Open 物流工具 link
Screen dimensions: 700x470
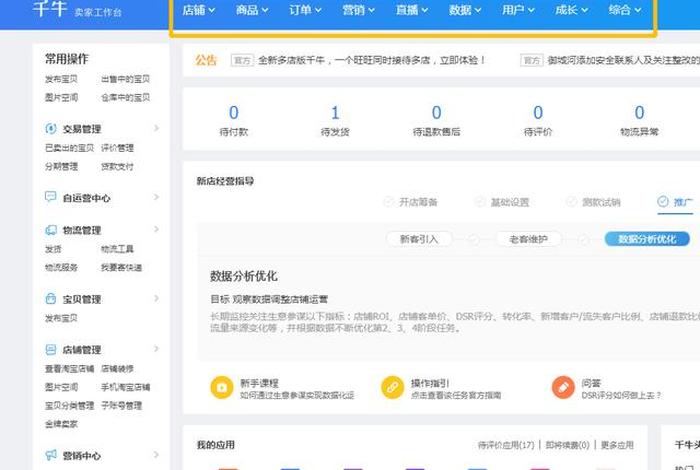pyautogui.click(x=117, y=249)
